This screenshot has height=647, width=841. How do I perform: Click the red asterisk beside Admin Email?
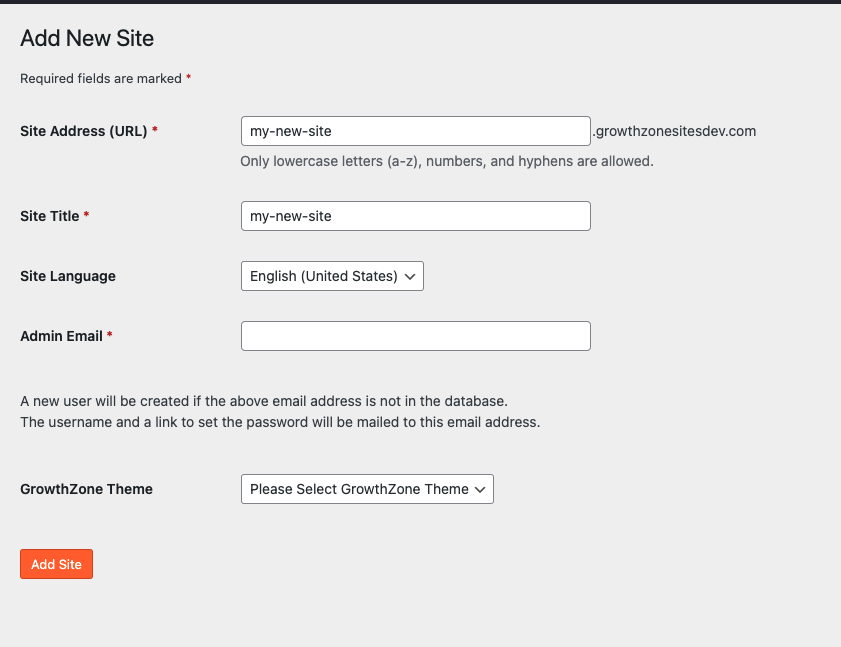[109, 336]
